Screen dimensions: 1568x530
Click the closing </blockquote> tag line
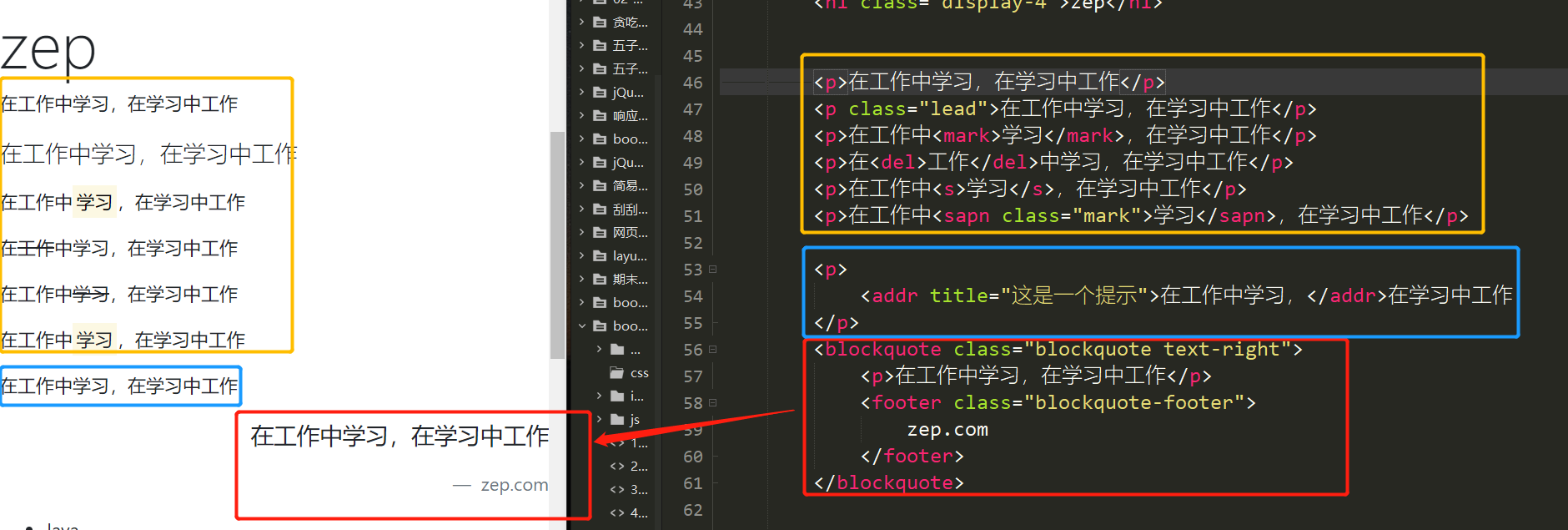888,482
